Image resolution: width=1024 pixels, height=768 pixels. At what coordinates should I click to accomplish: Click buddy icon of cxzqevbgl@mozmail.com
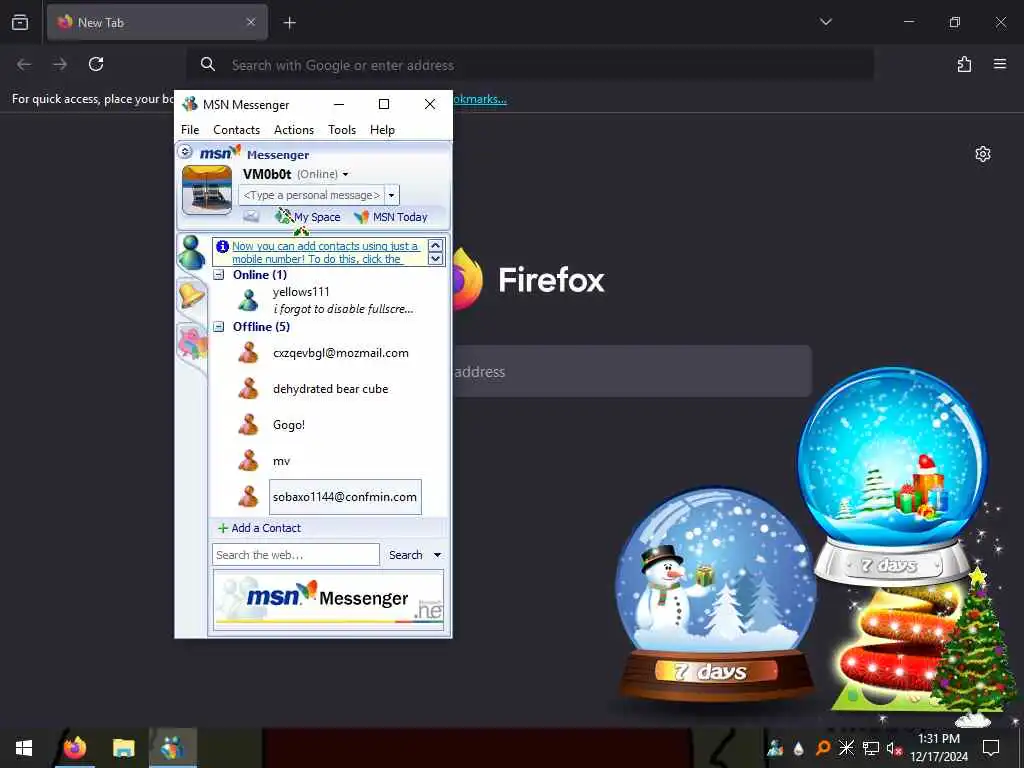tap(248, 353)
